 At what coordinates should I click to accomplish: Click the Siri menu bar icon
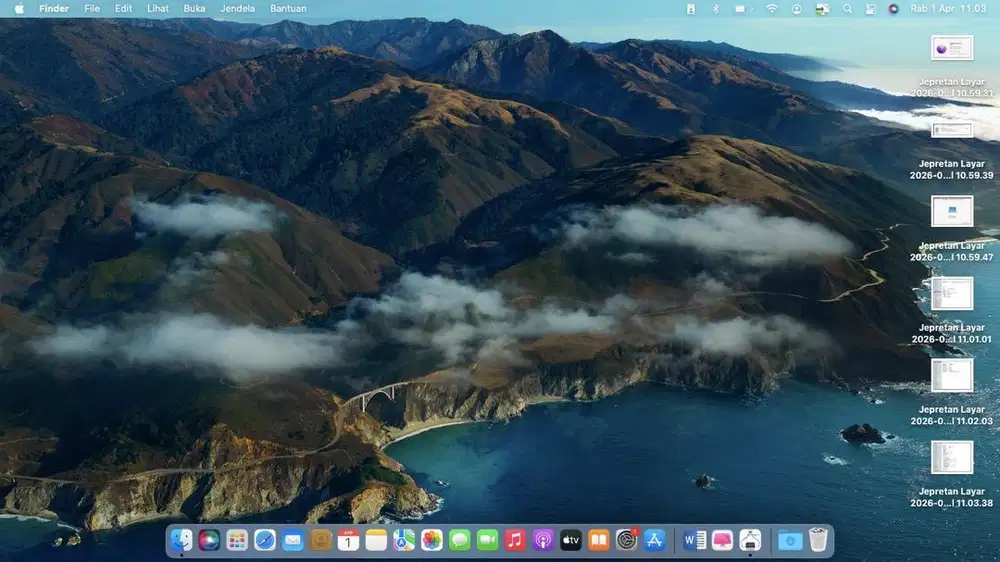tap(893, 9)
